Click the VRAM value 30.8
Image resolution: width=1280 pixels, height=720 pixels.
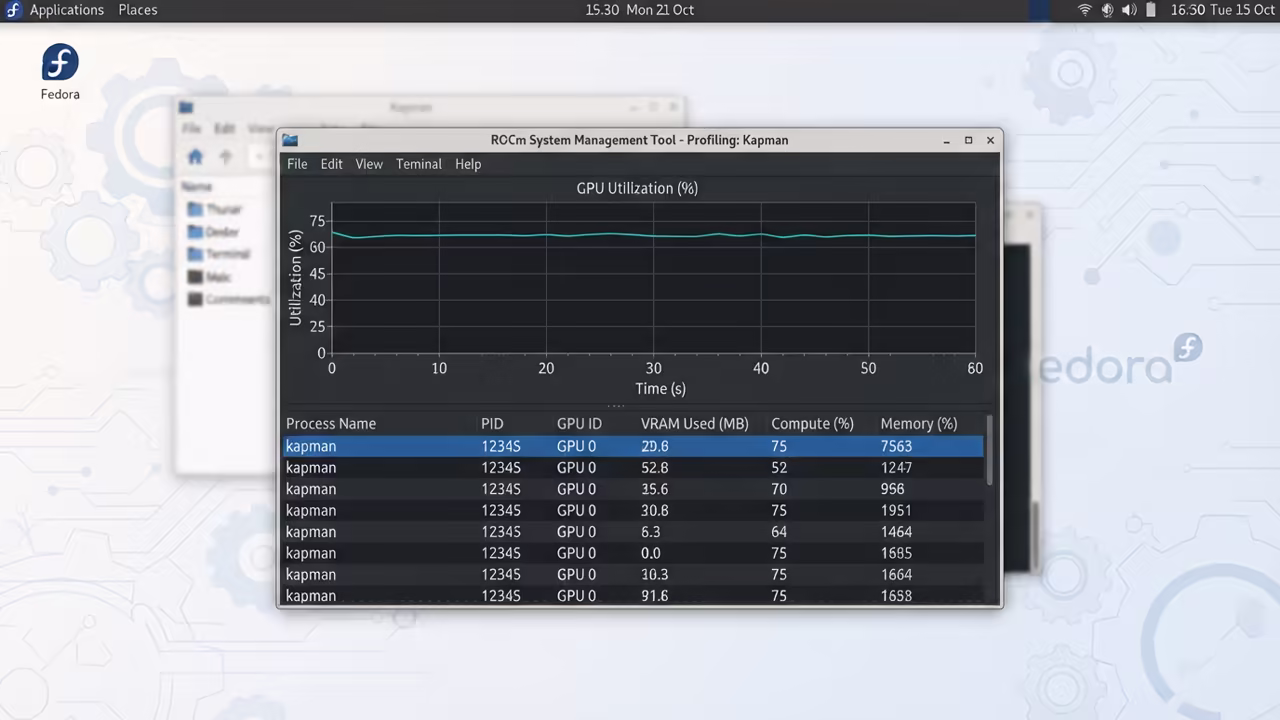pos(655,511)
